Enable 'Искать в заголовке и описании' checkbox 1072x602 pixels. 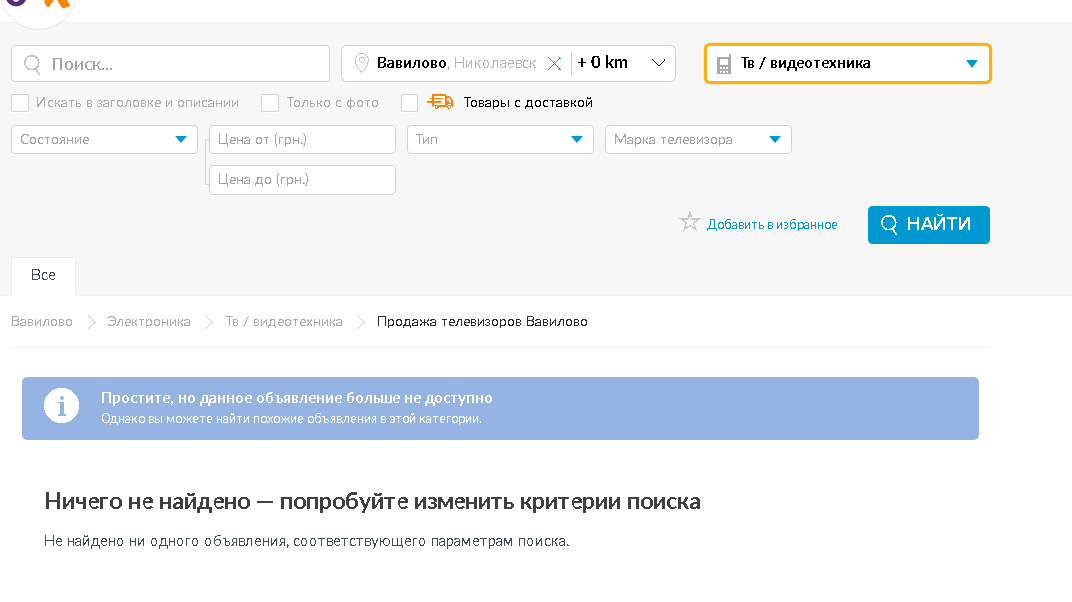tap(20, 103)
